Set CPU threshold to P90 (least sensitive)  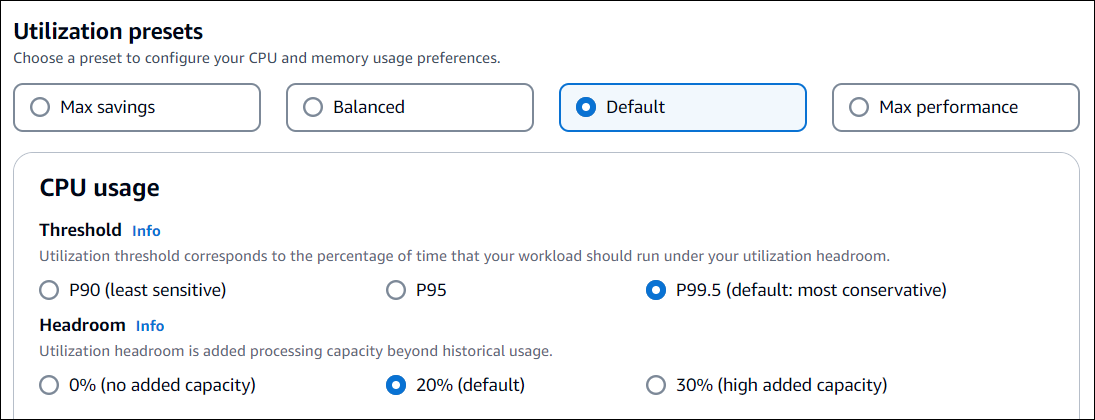click(x=49, y=290)
